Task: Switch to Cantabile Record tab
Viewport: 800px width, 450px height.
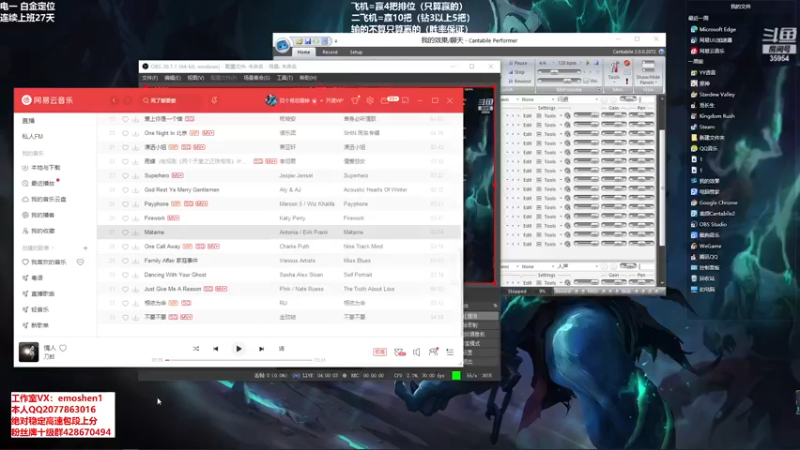Action: coord(330,52)
